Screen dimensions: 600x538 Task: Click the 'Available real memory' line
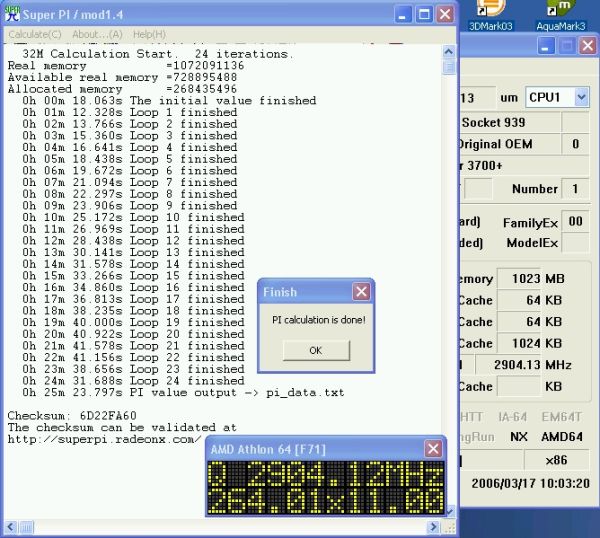122,77
